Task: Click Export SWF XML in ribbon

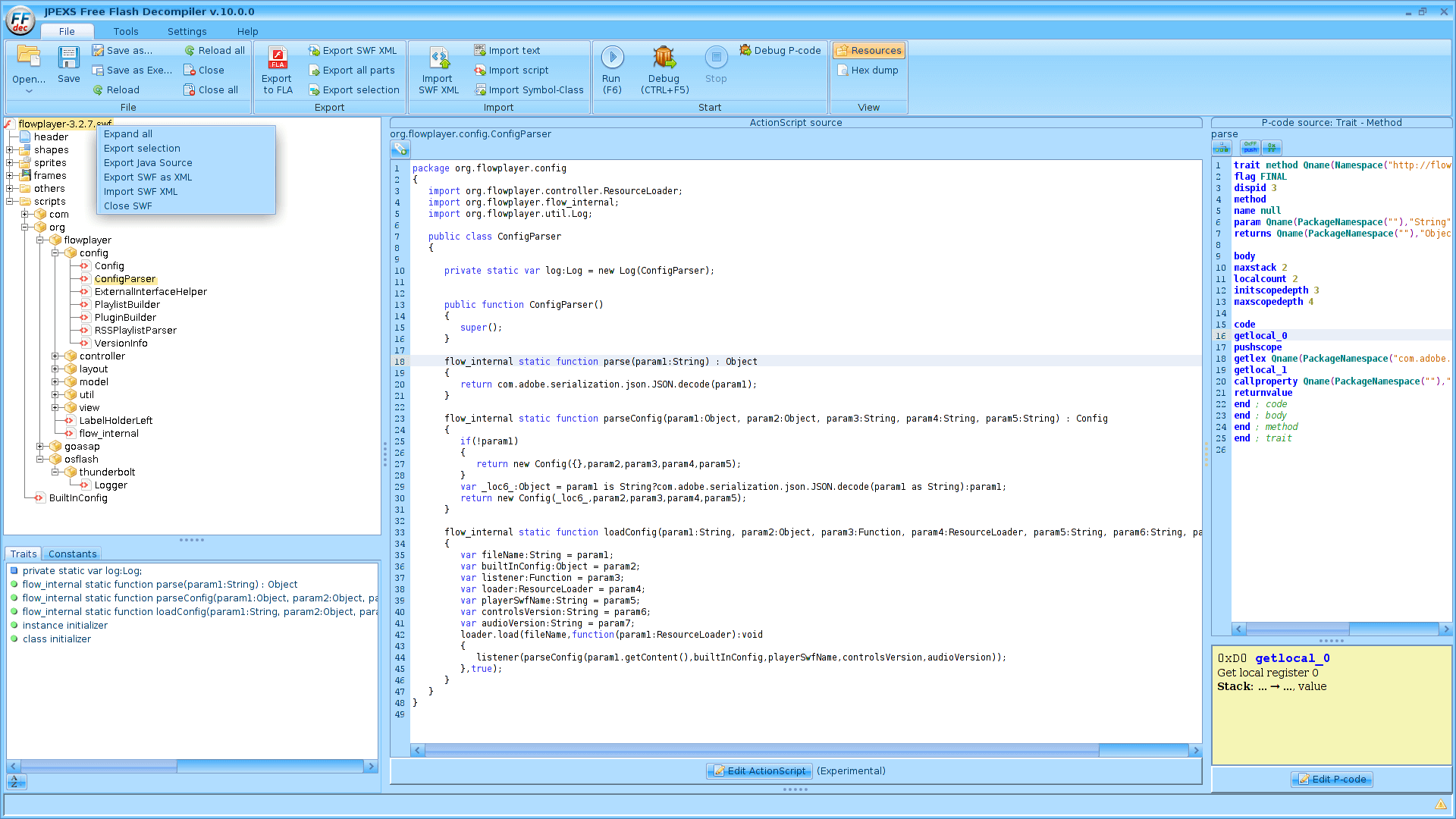Action: click(353, 50)
